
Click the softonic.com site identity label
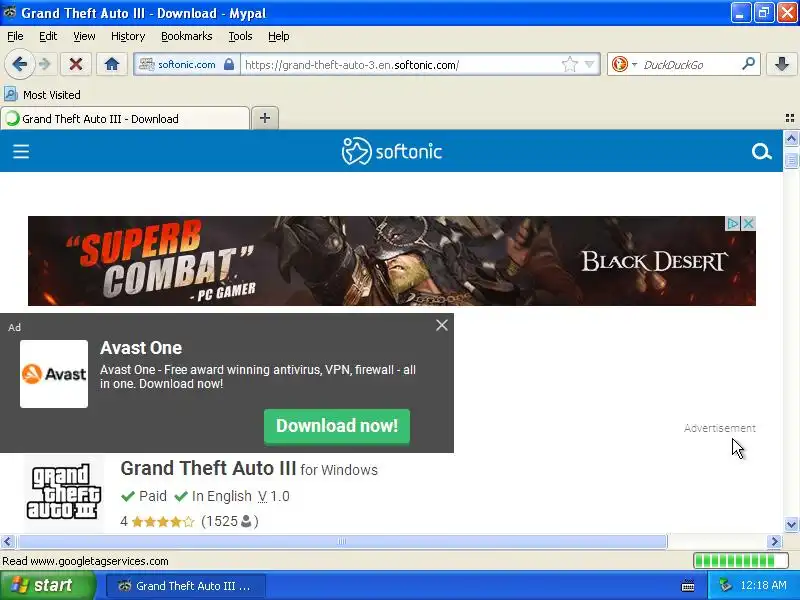click(x=187, y=64)
